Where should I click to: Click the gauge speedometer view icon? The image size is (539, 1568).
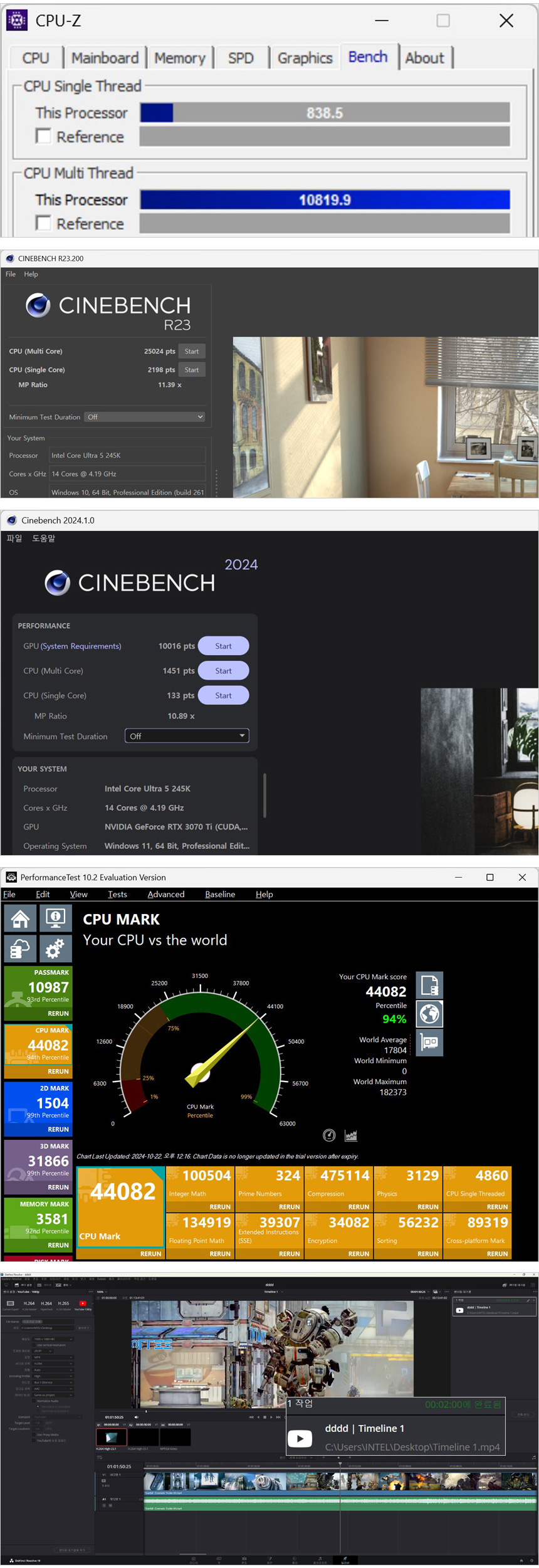pyautogui.click(x=329, y=1135)
